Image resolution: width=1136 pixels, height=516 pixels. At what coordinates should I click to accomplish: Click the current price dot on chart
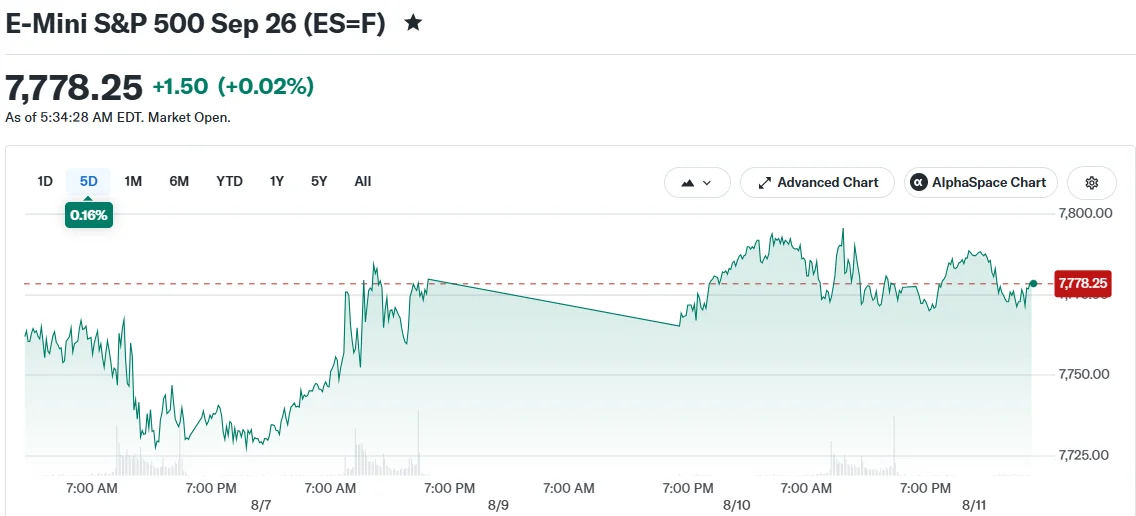[1033, 283]
